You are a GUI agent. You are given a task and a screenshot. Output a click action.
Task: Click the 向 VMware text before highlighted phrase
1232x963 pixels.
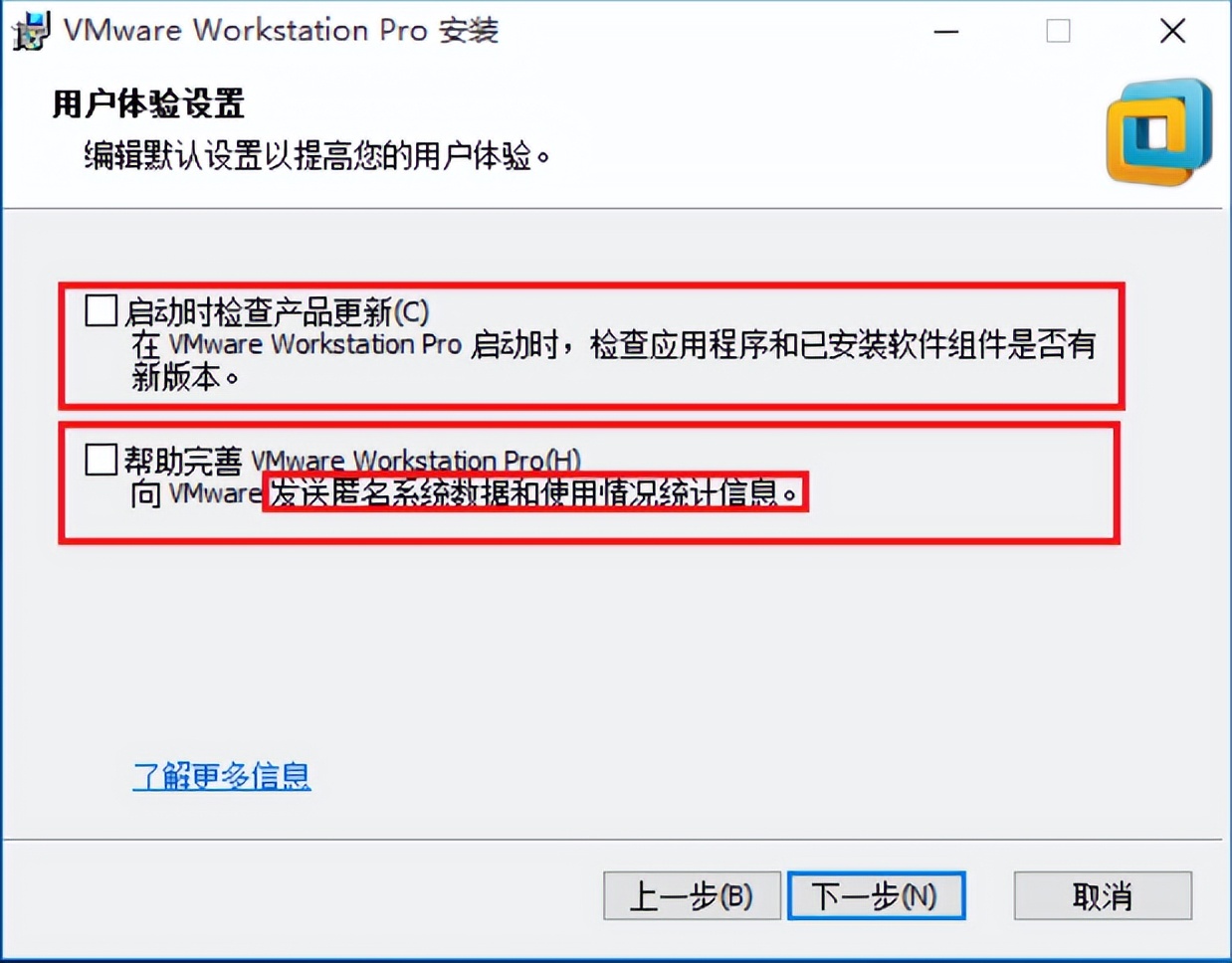[x=196, y=493]
